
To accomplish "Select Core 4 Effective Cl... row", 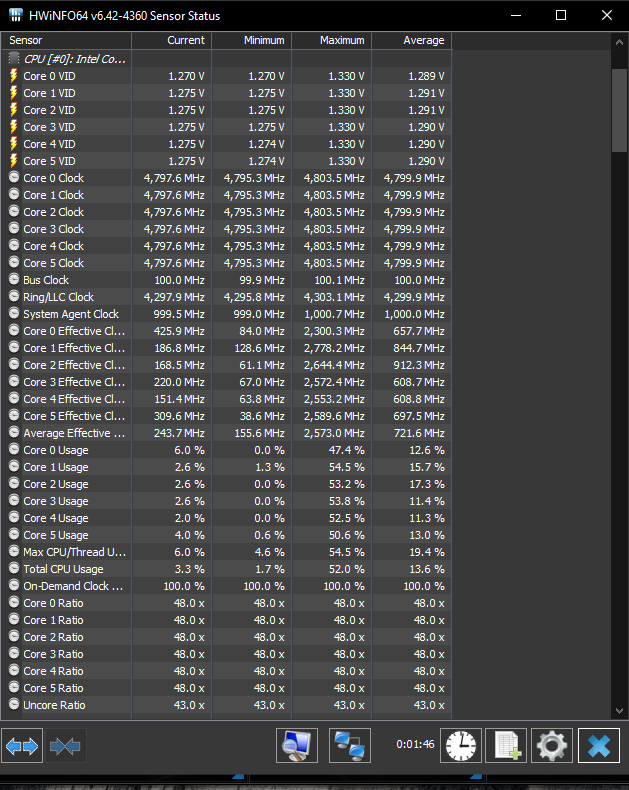I will (x=226, y=399).
